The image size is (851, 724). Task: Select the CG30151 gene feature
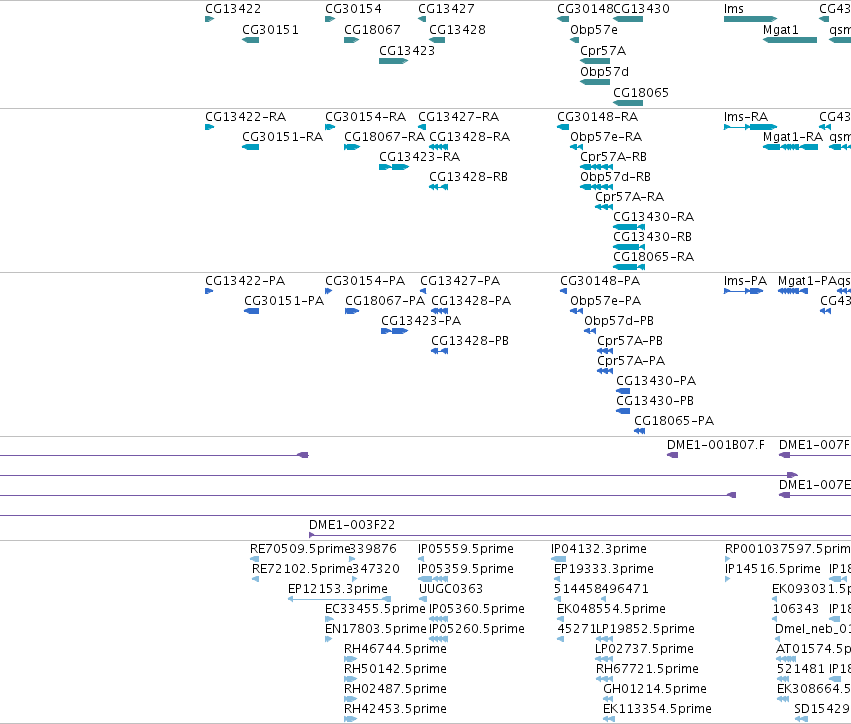pyautogui.click(x=250, y=40)
